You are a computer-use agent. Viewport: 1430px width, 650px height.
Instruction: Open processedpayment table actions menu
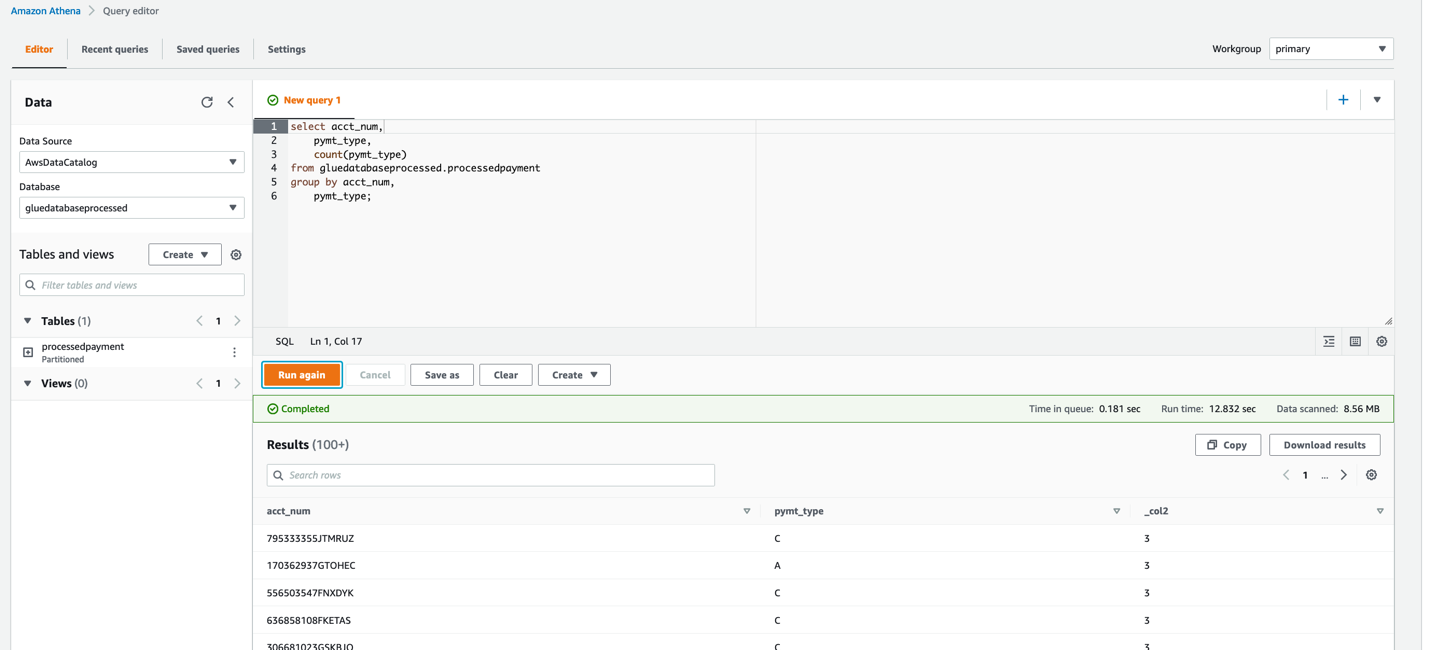[x=235, y=352]
